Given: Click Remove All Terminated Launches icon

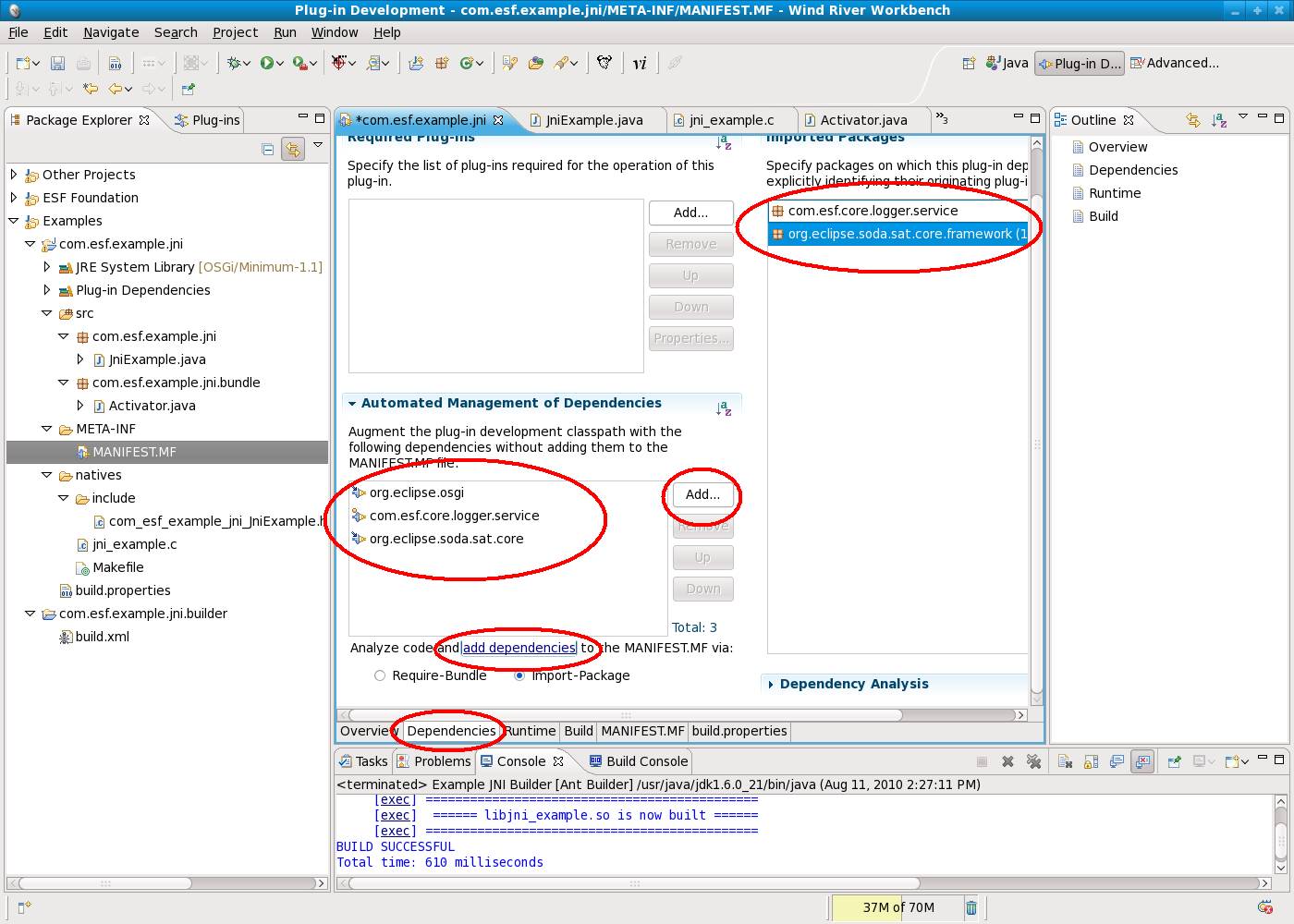Looking at the screenshot, I should [1033, 761].
